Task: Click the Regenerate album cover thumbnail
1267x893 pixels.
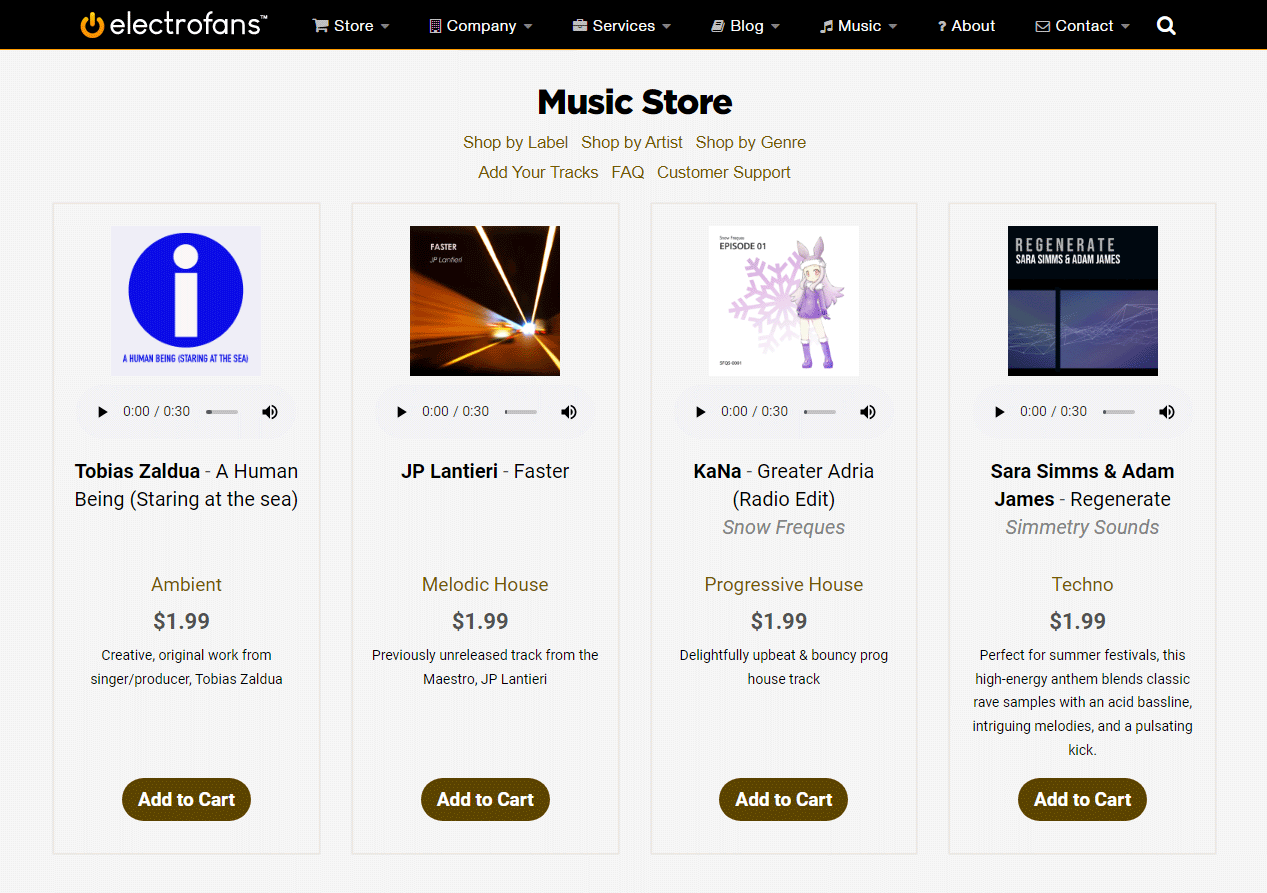Action: (x=1082, y=301)
